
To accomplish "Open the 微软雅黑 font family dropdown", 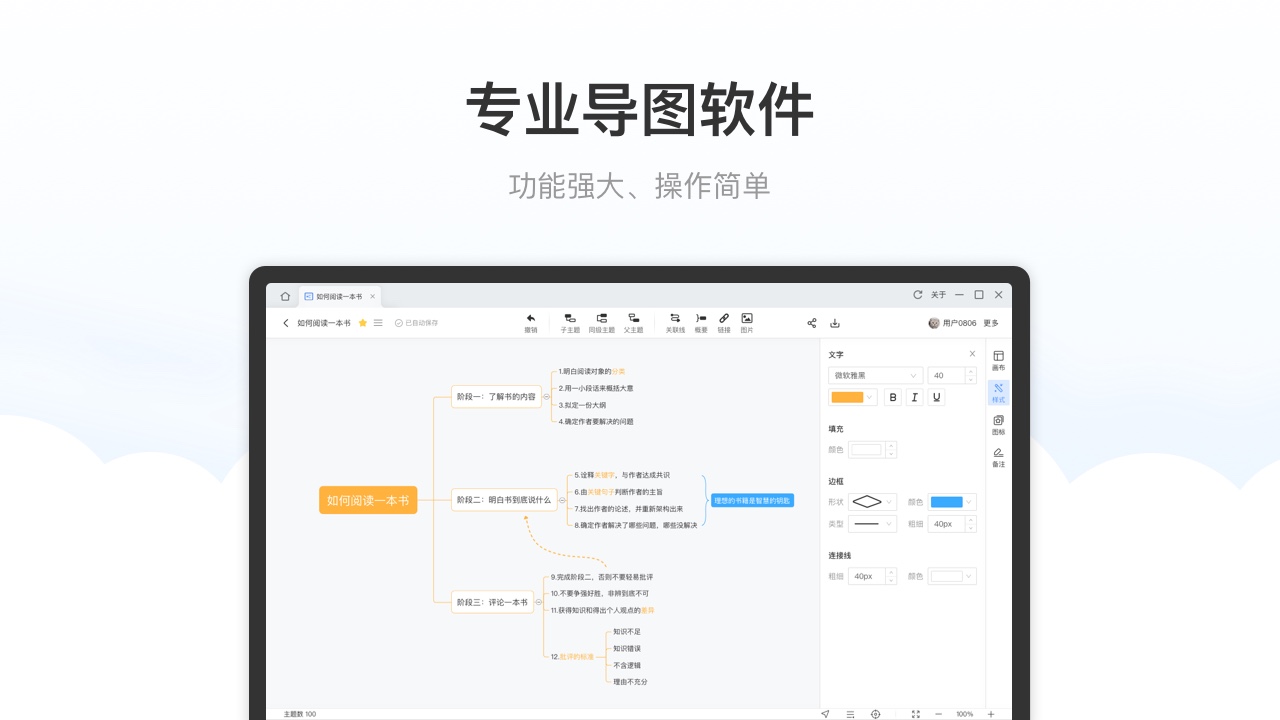I will pyautogui.click(x=874, y=375).
